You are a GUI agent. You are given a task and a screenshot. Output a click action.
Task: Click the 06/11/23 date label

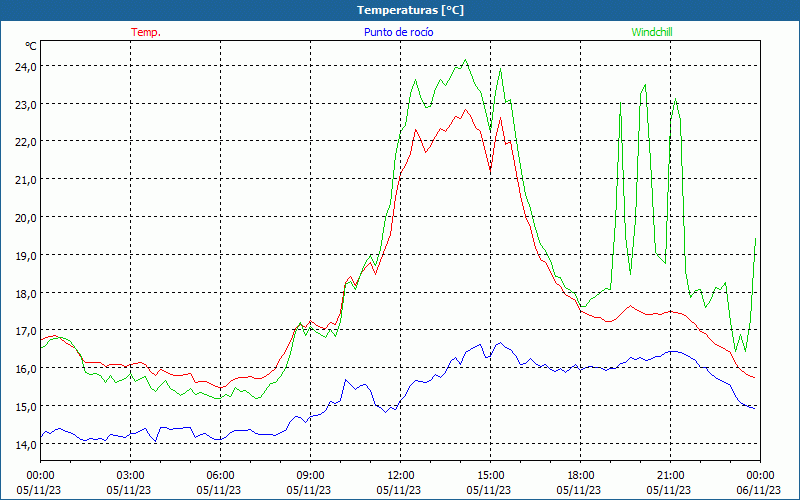pos(759,490)
